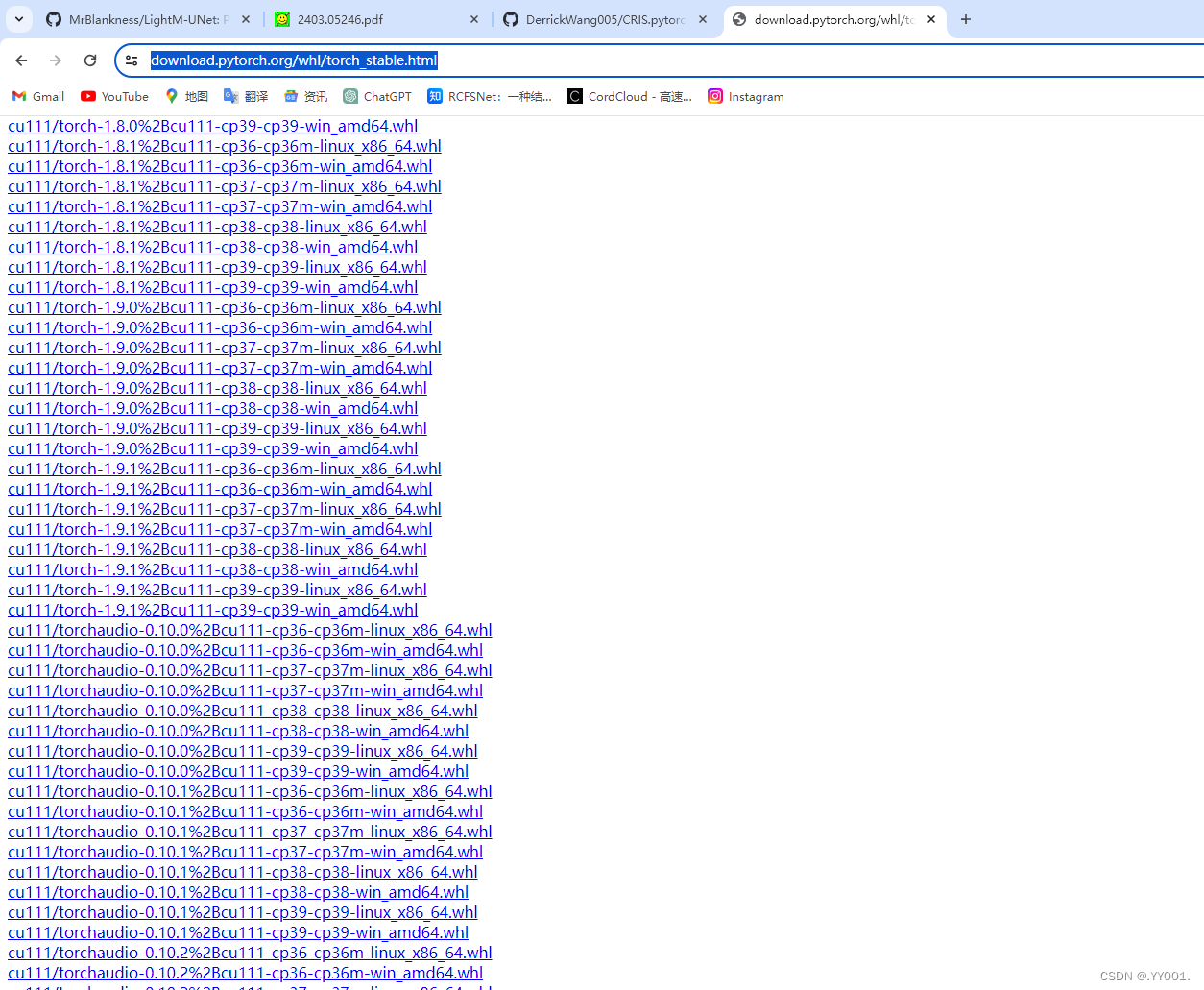Go forward to the next page
The width and height of the screenshot is (1204, 990).
(x=55, y=60)
